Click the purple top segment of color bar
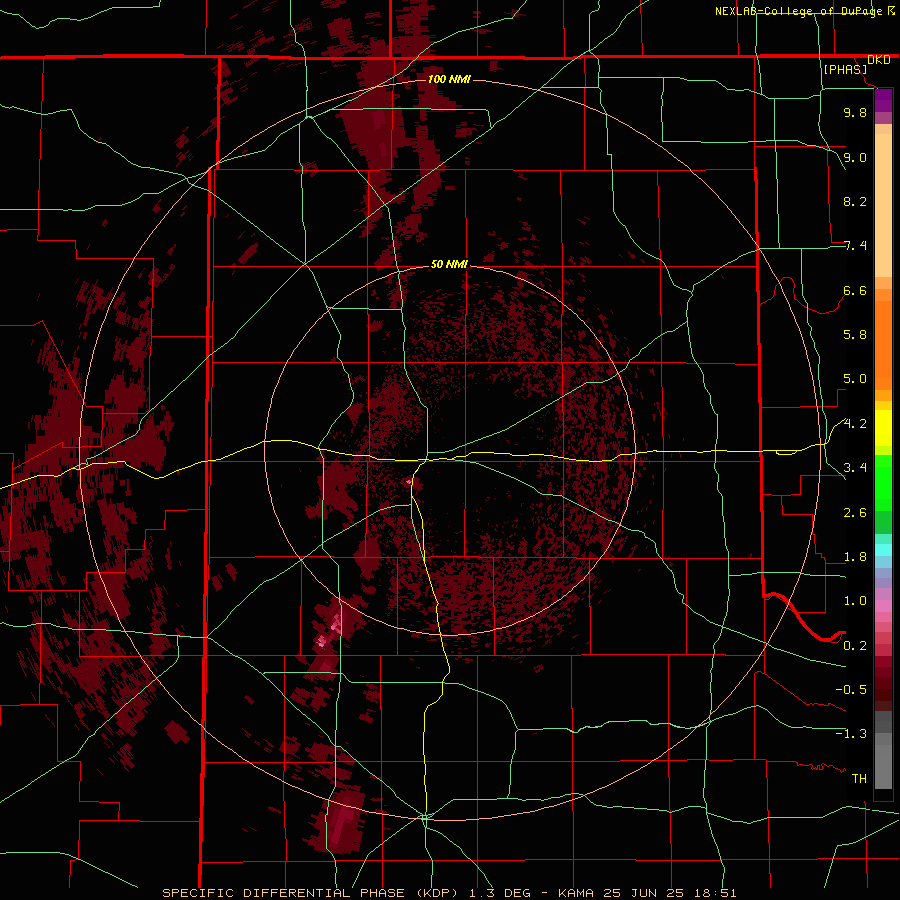The width and height of the screenshot is (900, 900). [883, 100]
